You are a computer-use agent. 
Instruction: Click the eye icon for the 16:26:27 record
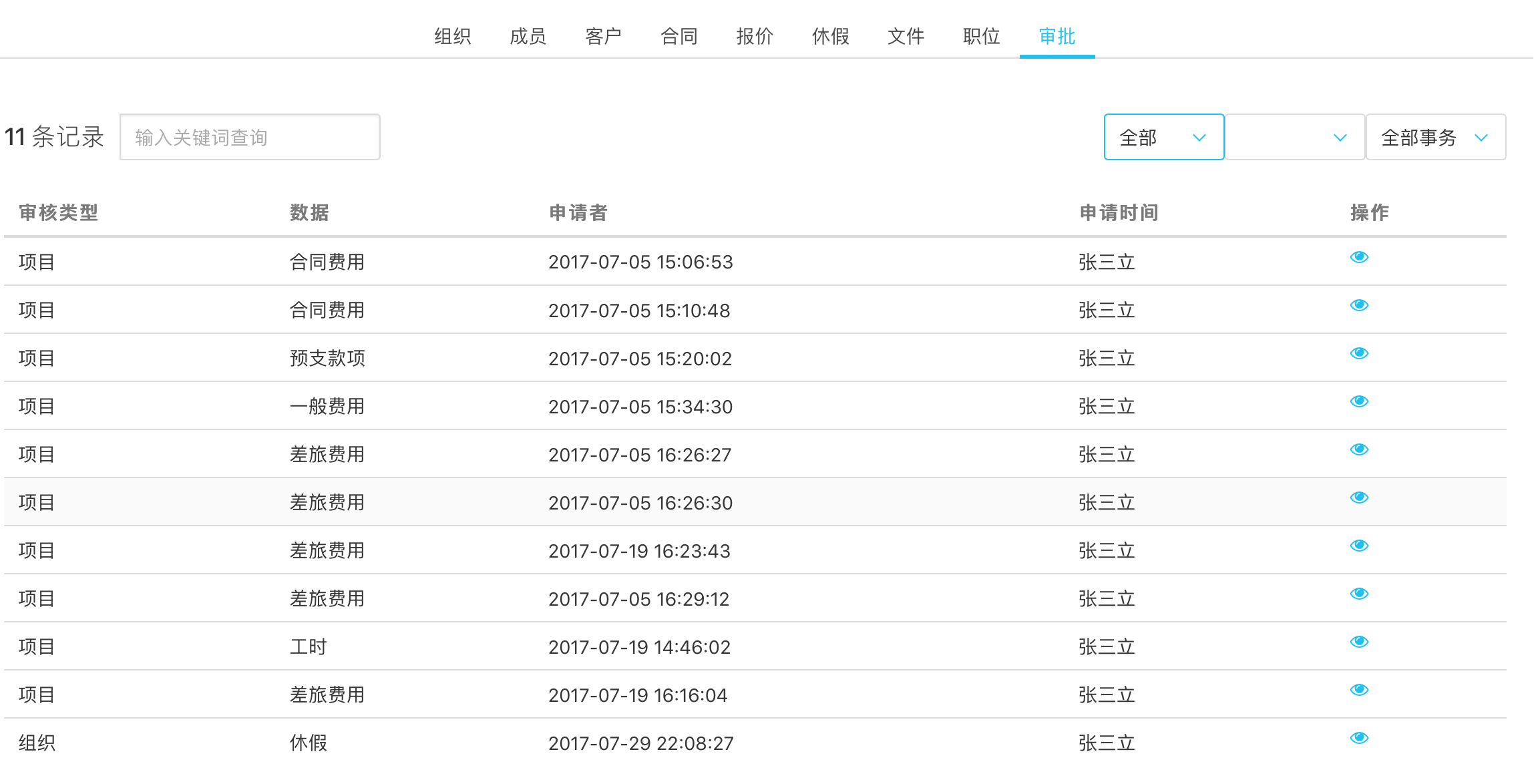click(1359, 449)
